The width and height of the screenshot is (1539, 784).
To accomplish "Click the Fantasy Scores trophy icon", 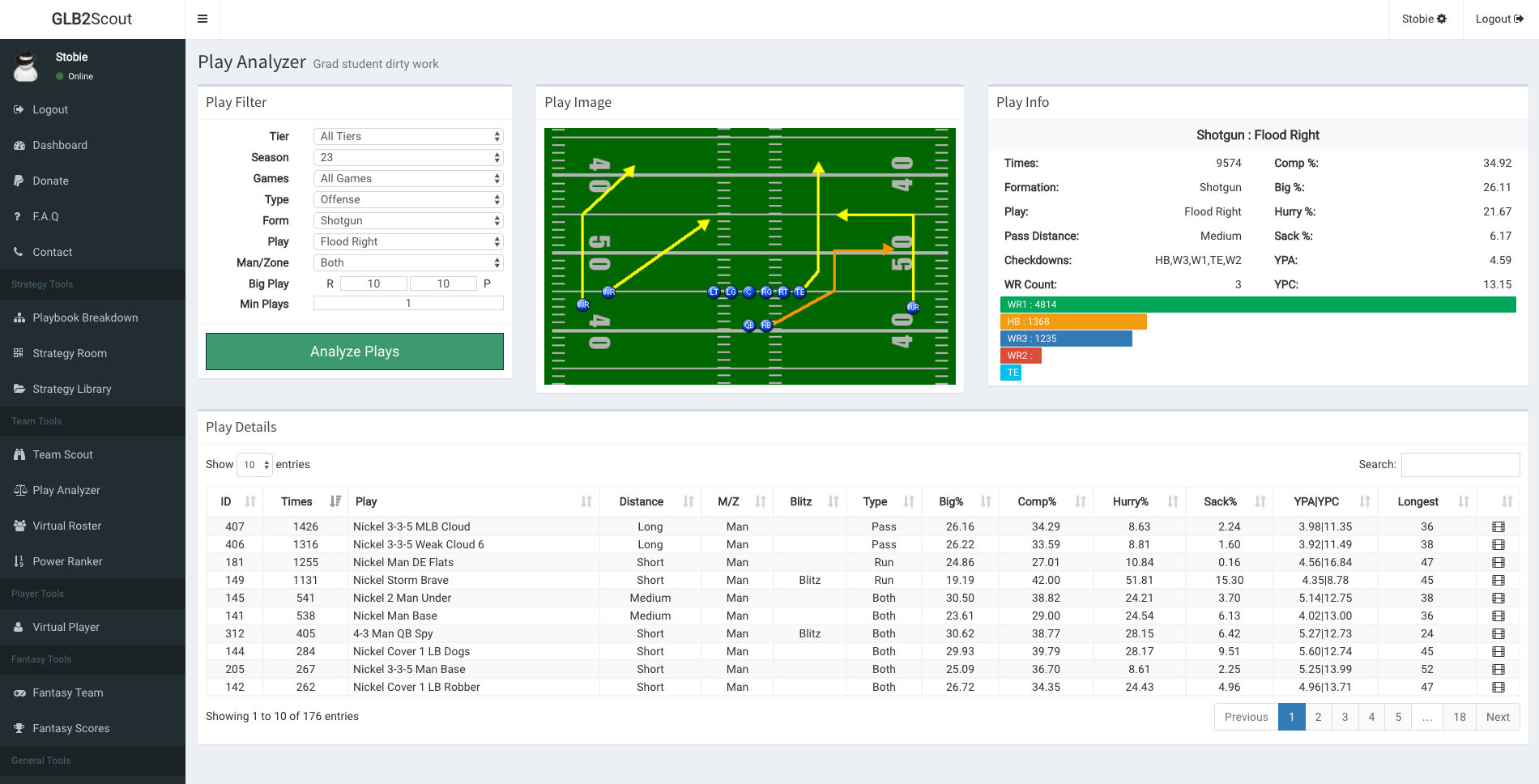I will (19, 728).
